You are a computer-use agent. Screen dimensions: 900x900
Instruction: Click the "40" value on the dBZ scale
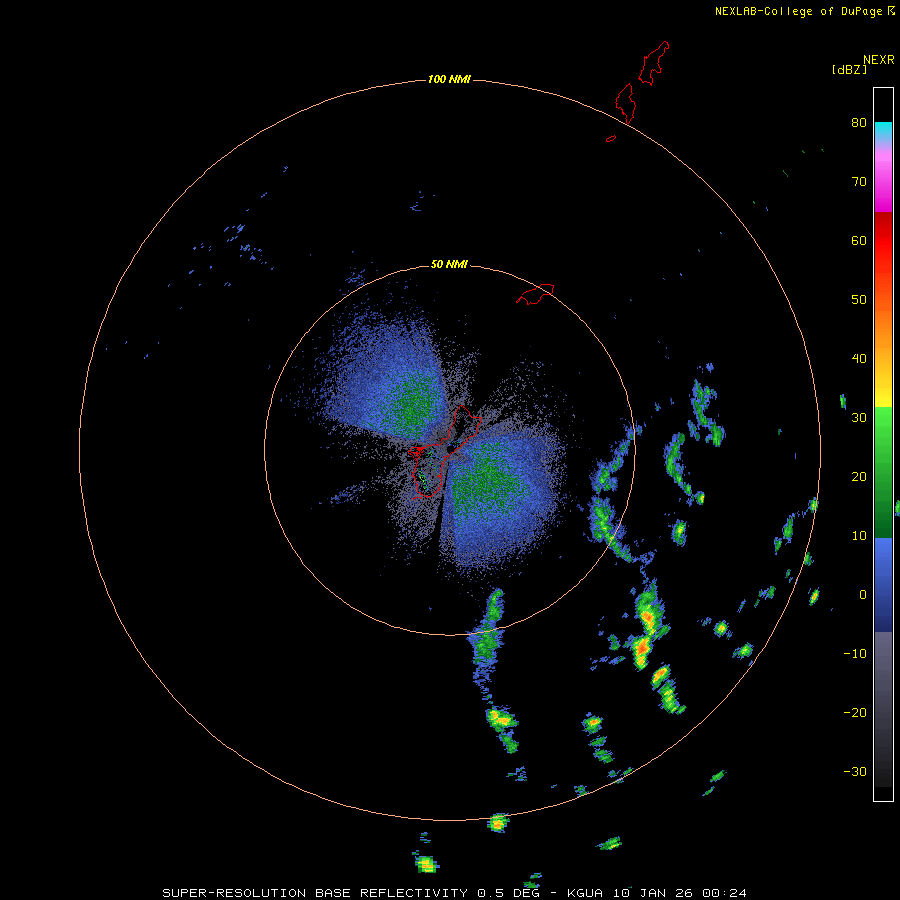pyautogui.click(x=859, y=359)
